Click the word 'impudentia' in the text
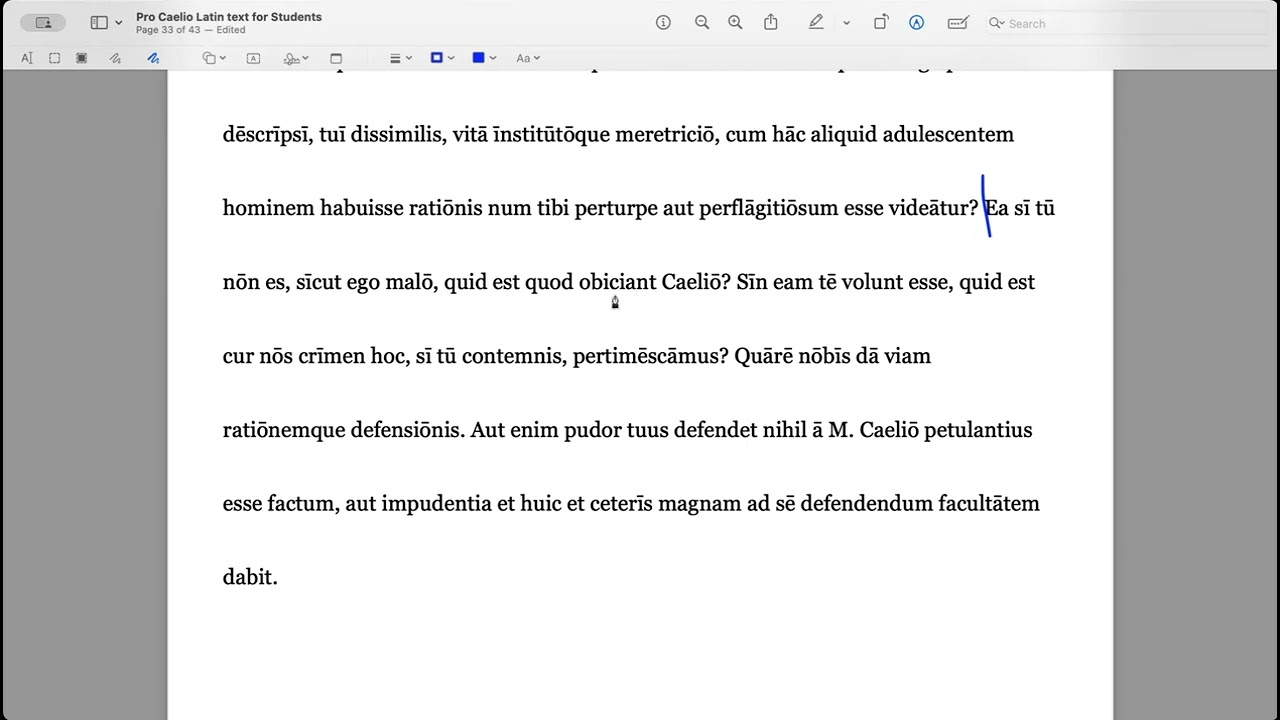1280x720 pixels. (x=436, y=504)
